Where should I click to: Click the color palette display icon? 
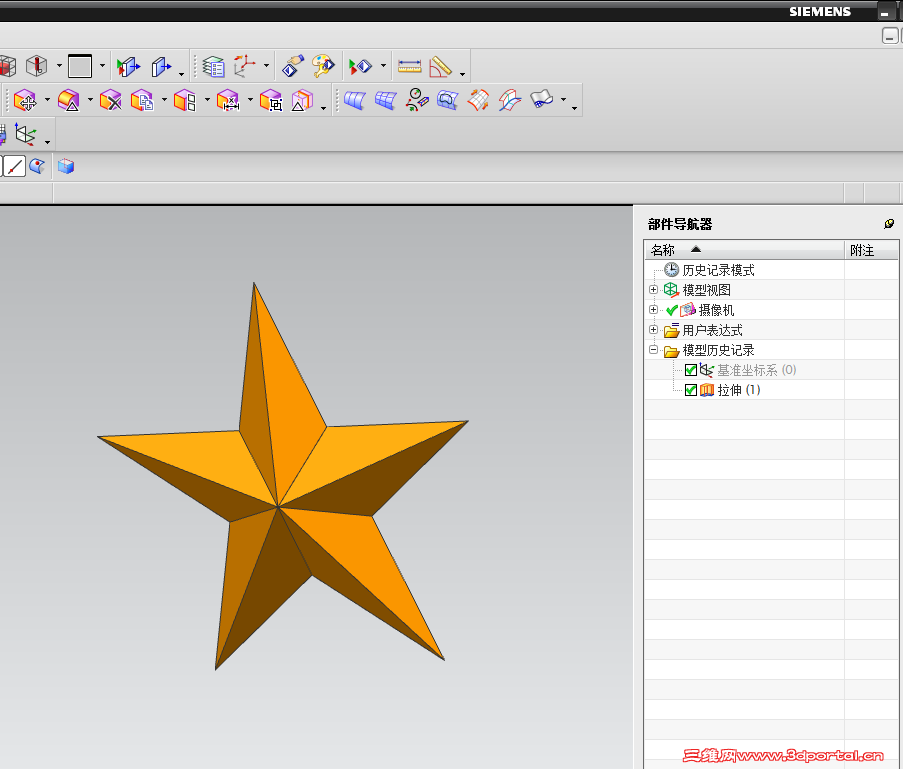323,66
